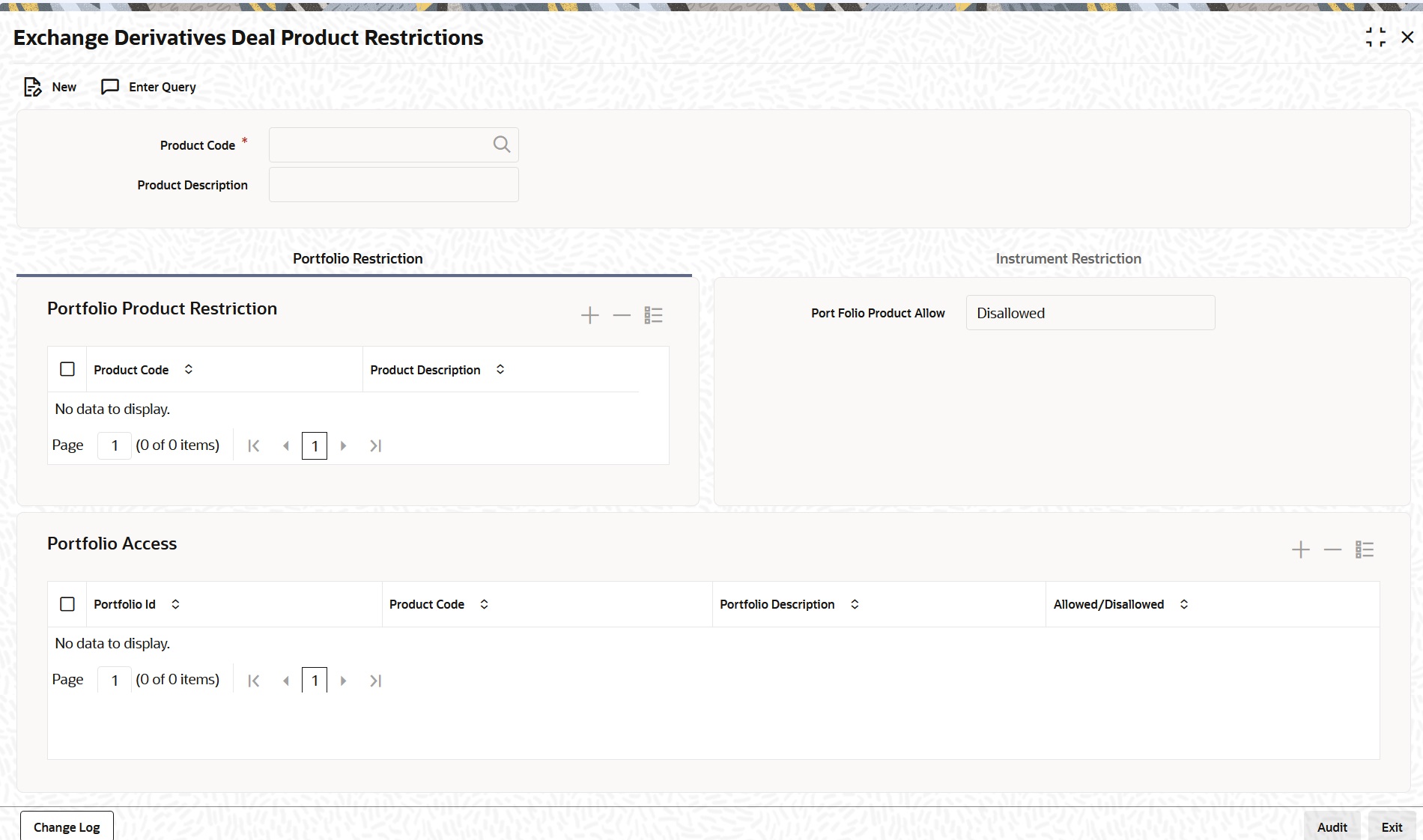Select current page 1 in Portfolio Access
Screen dimensions: 1423x840
[x=315, y=680]
